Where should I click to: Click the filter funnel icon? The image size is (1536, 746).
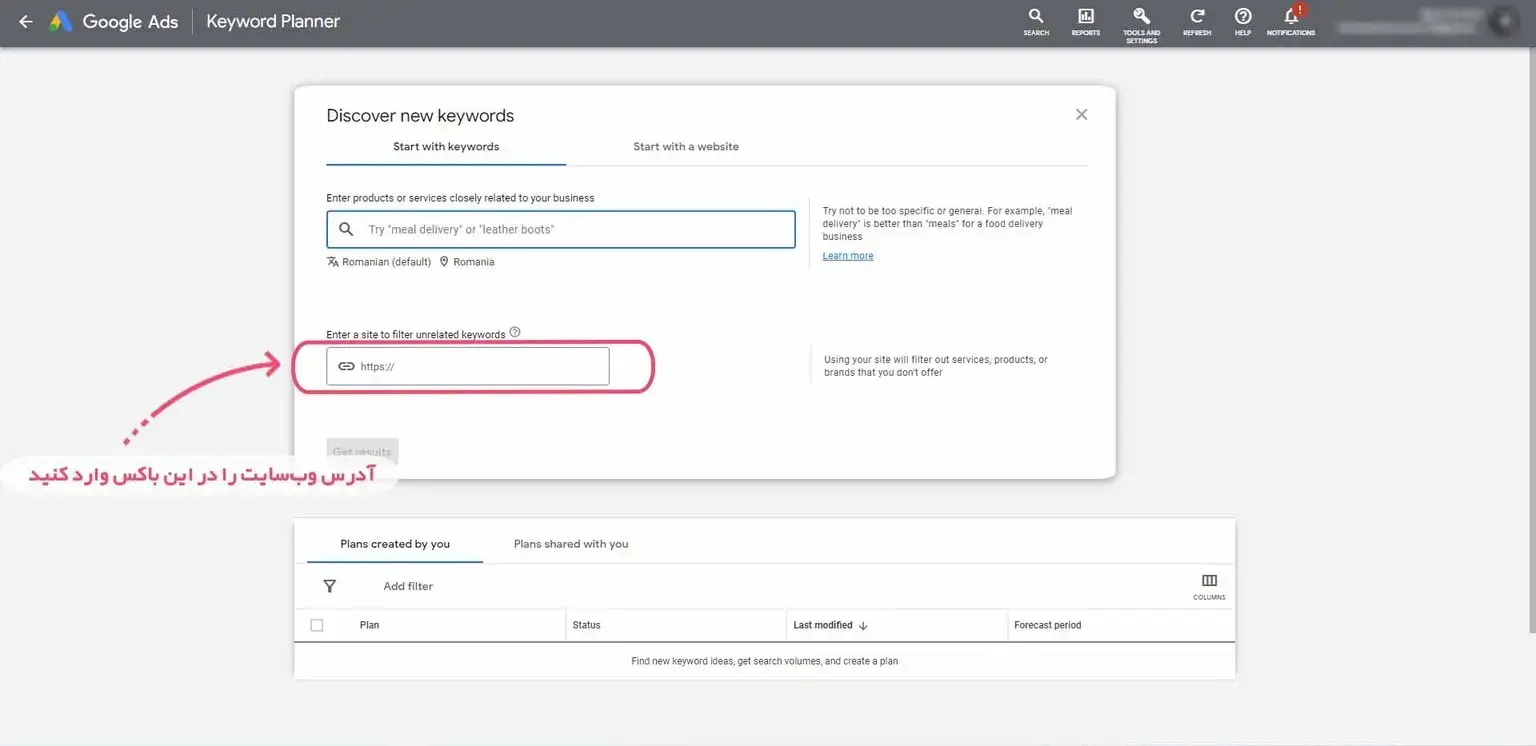329,586
